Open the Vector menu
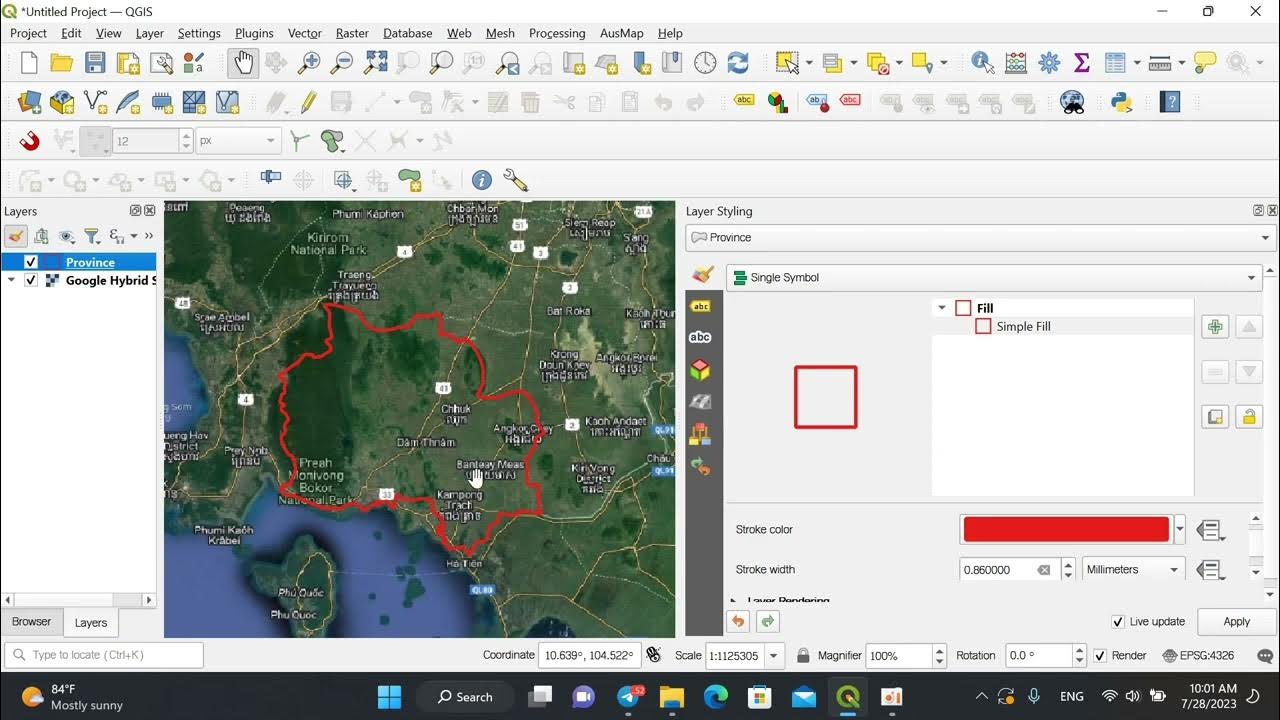The width and height of the screenshot is (1280, 720). [305, 33]
